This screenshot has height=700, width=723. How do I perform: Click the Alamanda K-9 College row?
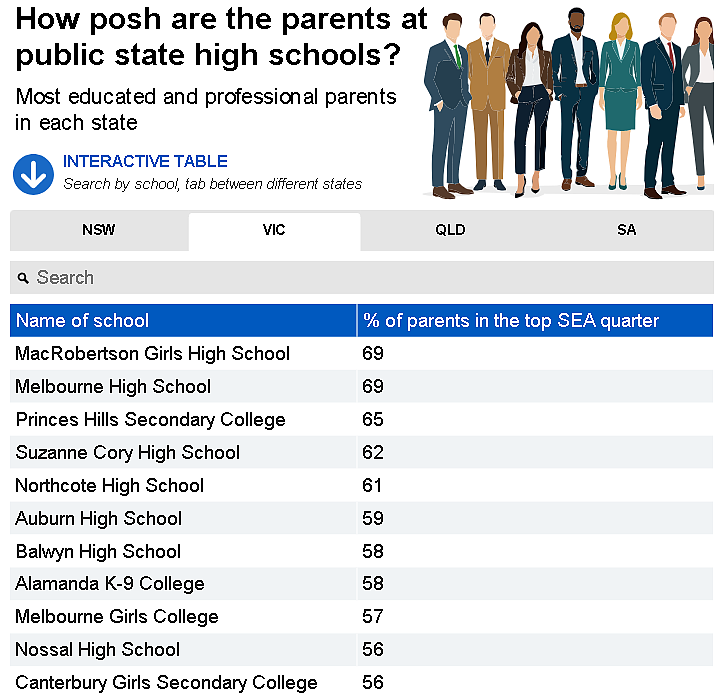pos(362,584)
